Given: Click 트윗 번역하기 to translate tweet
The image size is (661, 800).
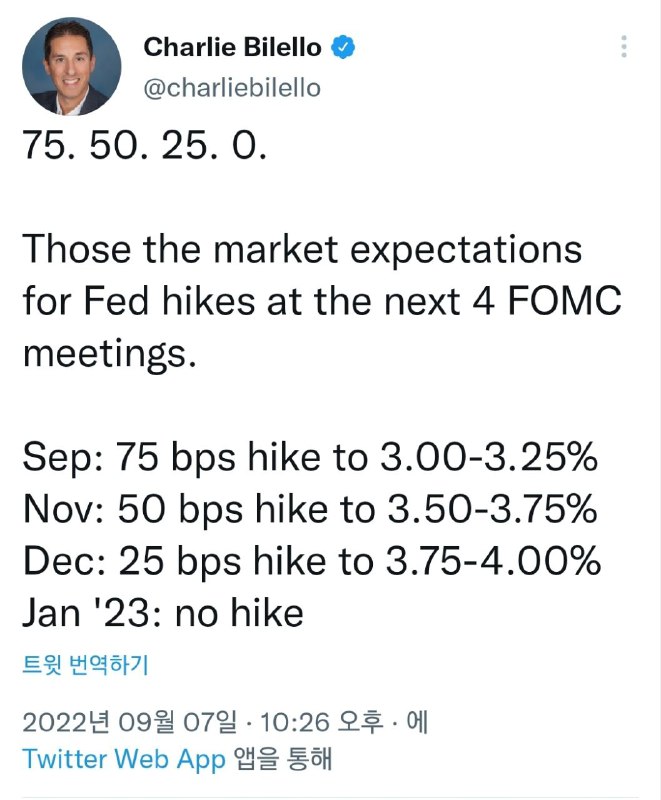Looking at the screenshot, I should coord(85,665).
